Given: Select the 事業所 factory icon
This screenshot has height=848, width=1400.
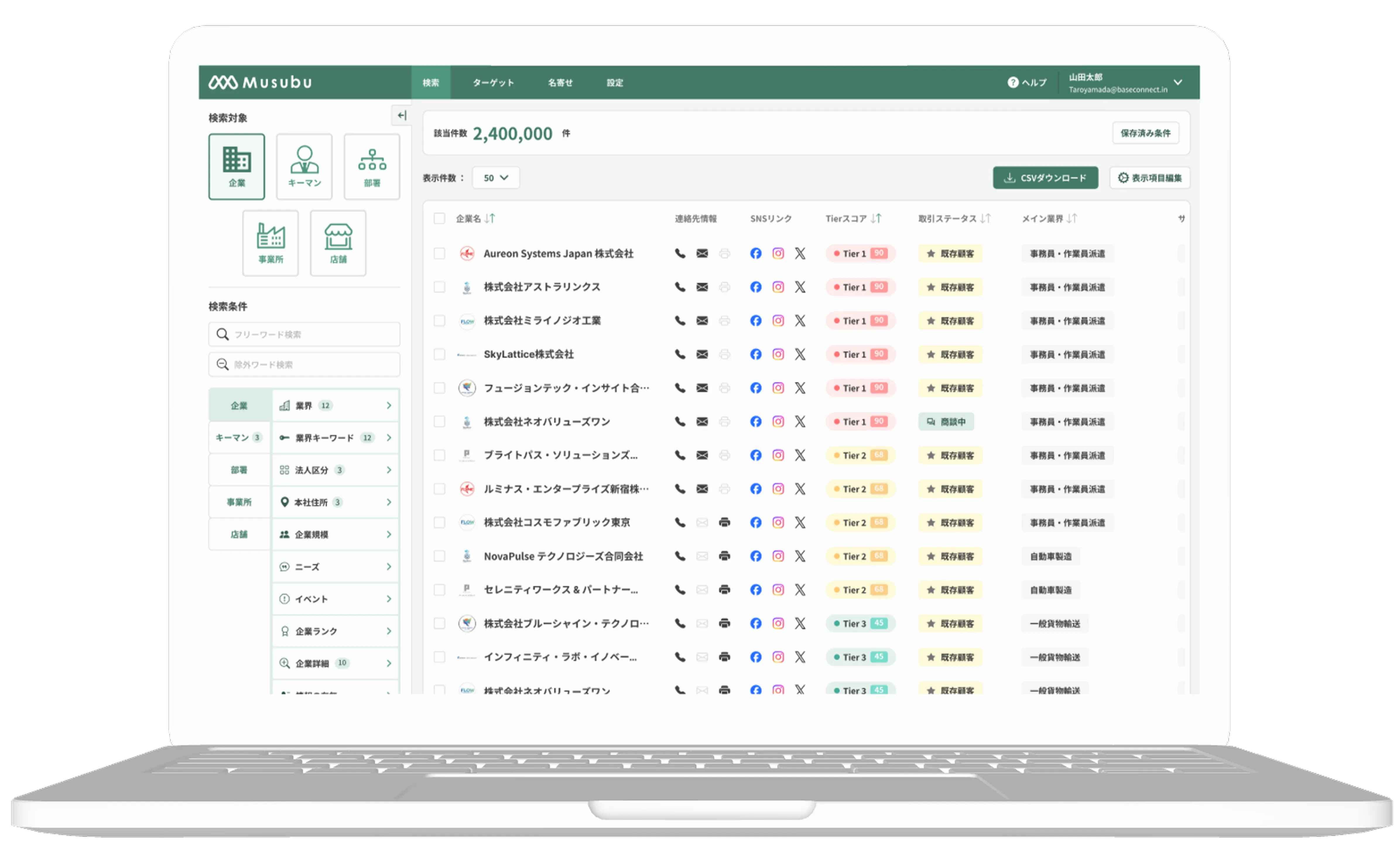Looking at the screenshot, I should 271,243.
